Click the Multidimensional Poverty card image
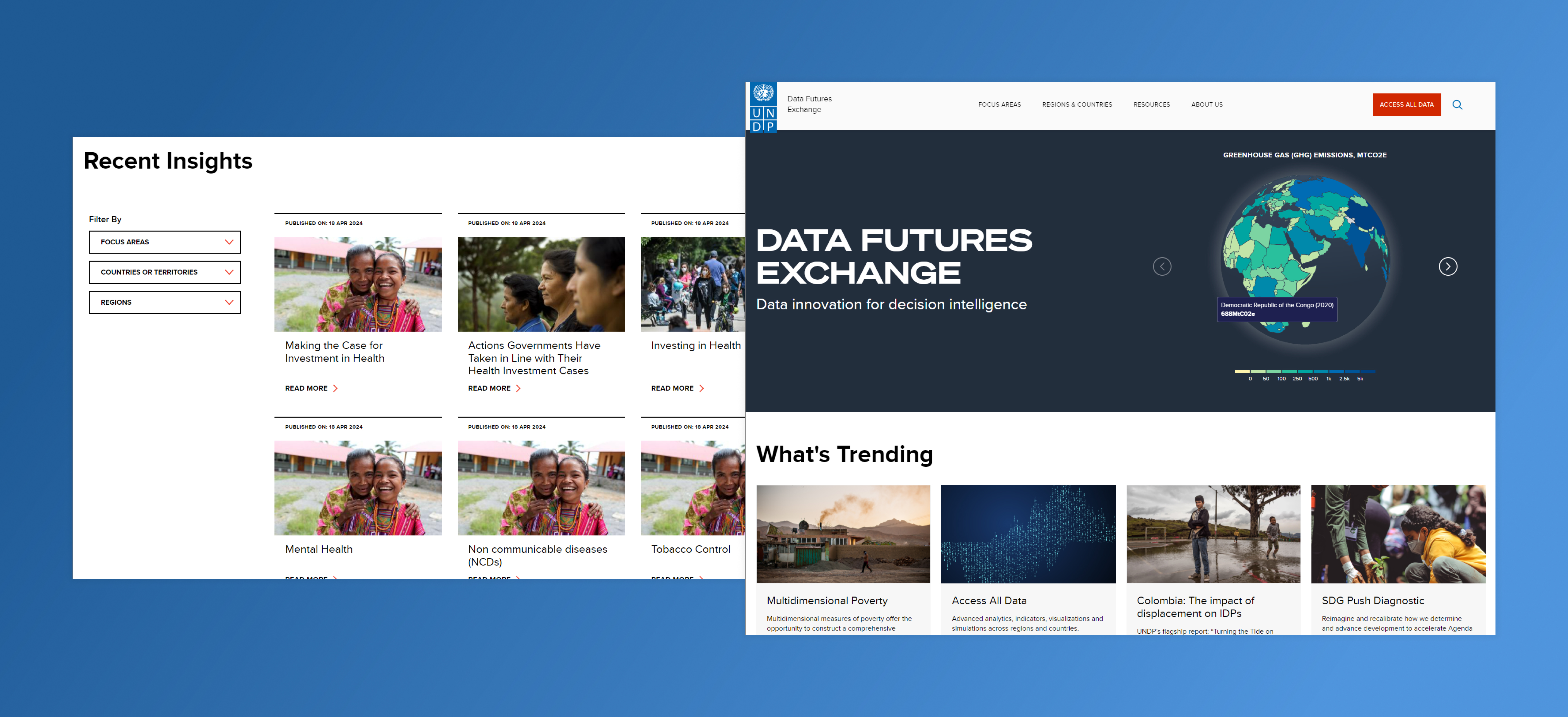Screen dimensions: 1568x717 tap(843, 535)
